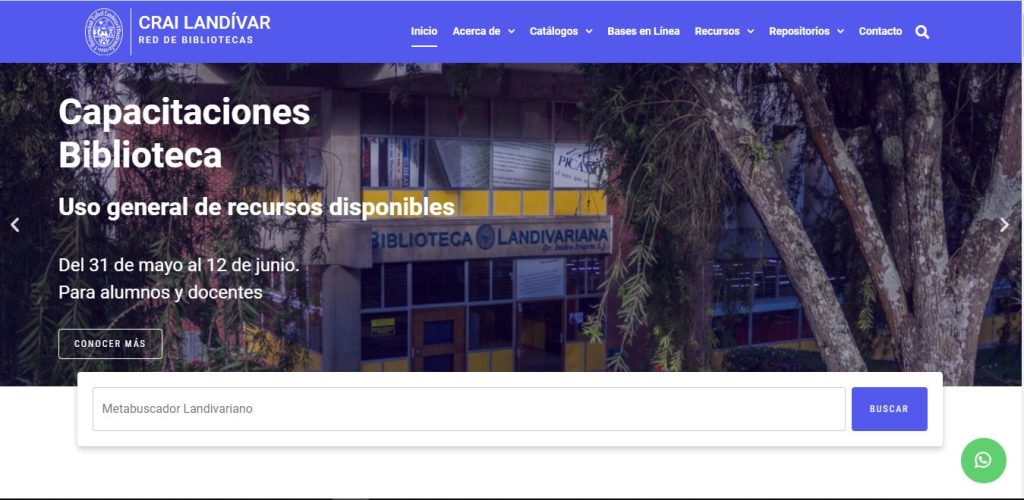Select the Inicio menu item
1024x500 pixels.
pos(424,31)
